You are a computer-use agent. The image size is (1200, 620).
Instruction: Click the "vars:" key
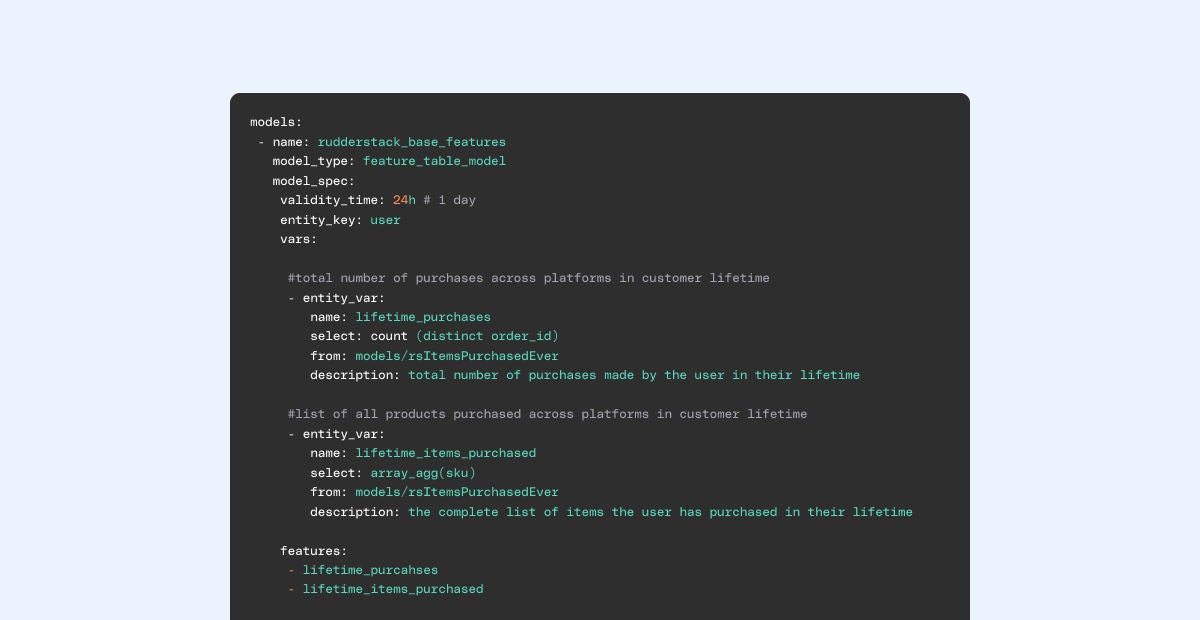click(298, 239)
